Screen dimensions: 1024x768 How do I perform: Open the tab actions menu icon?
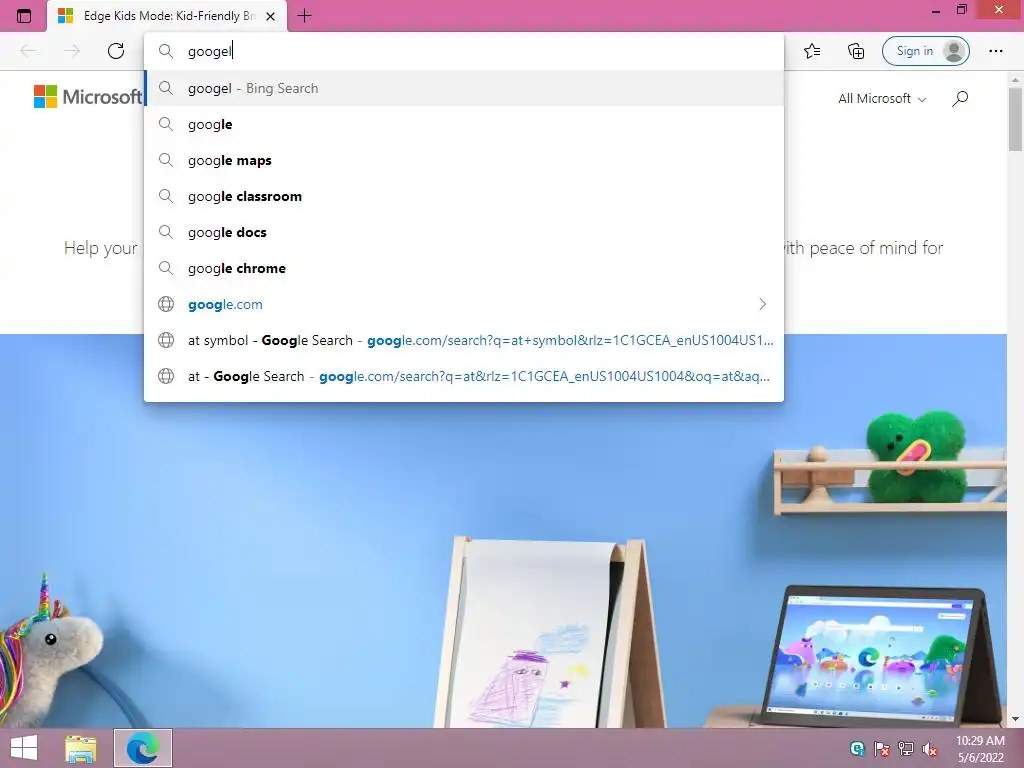24,16
